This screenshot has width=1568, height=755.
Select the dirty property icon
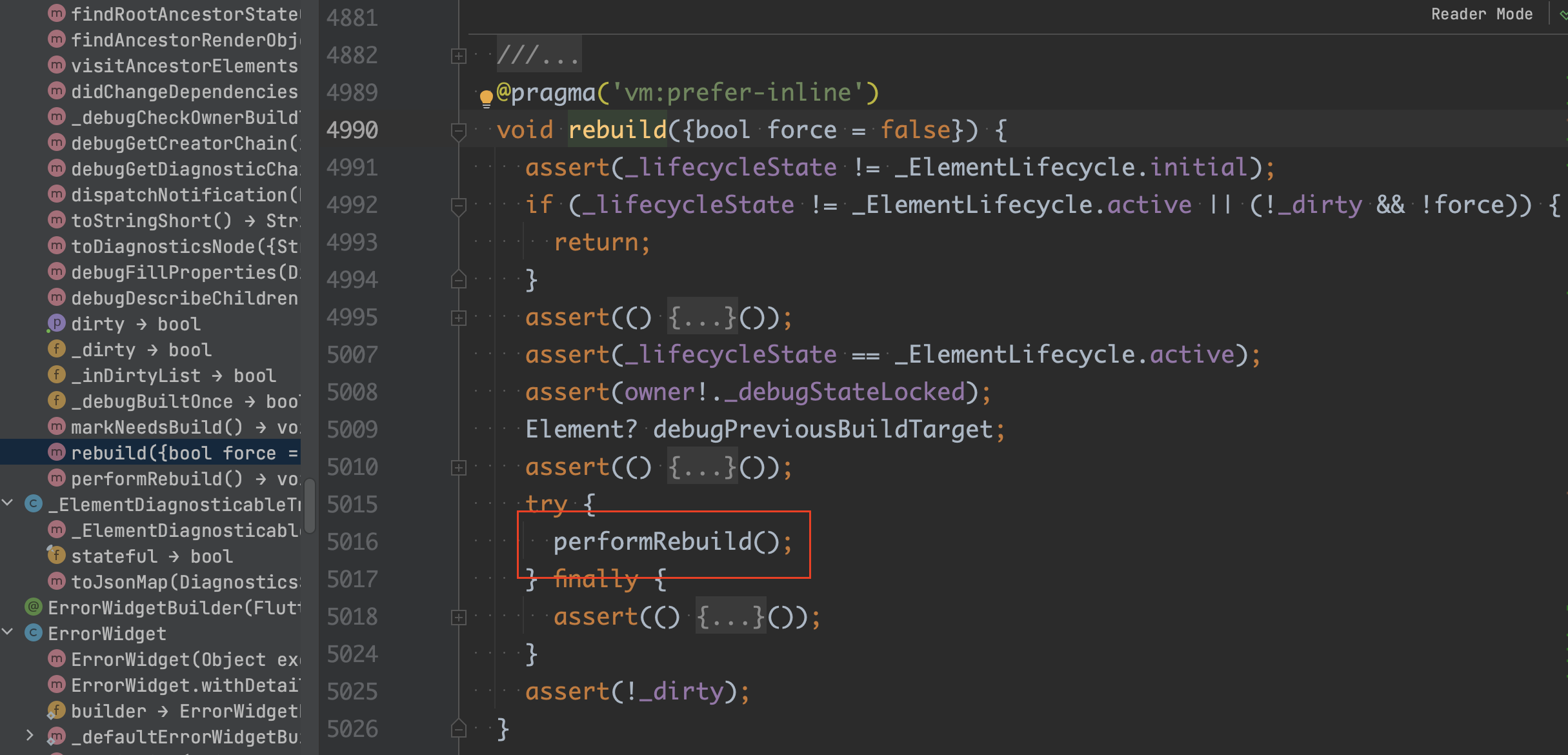coord(57,323)
